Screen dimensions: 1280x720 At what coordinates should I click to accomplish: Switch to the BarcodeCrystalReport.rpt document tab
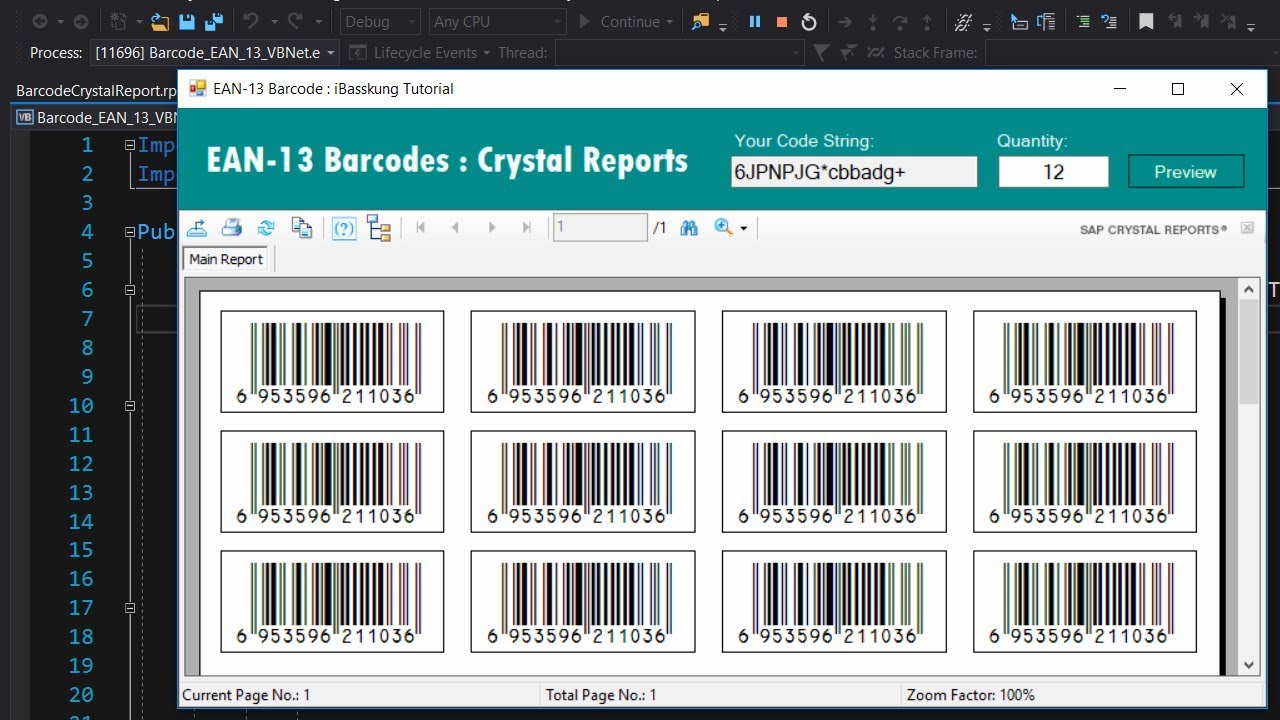(x=96, y=91)
